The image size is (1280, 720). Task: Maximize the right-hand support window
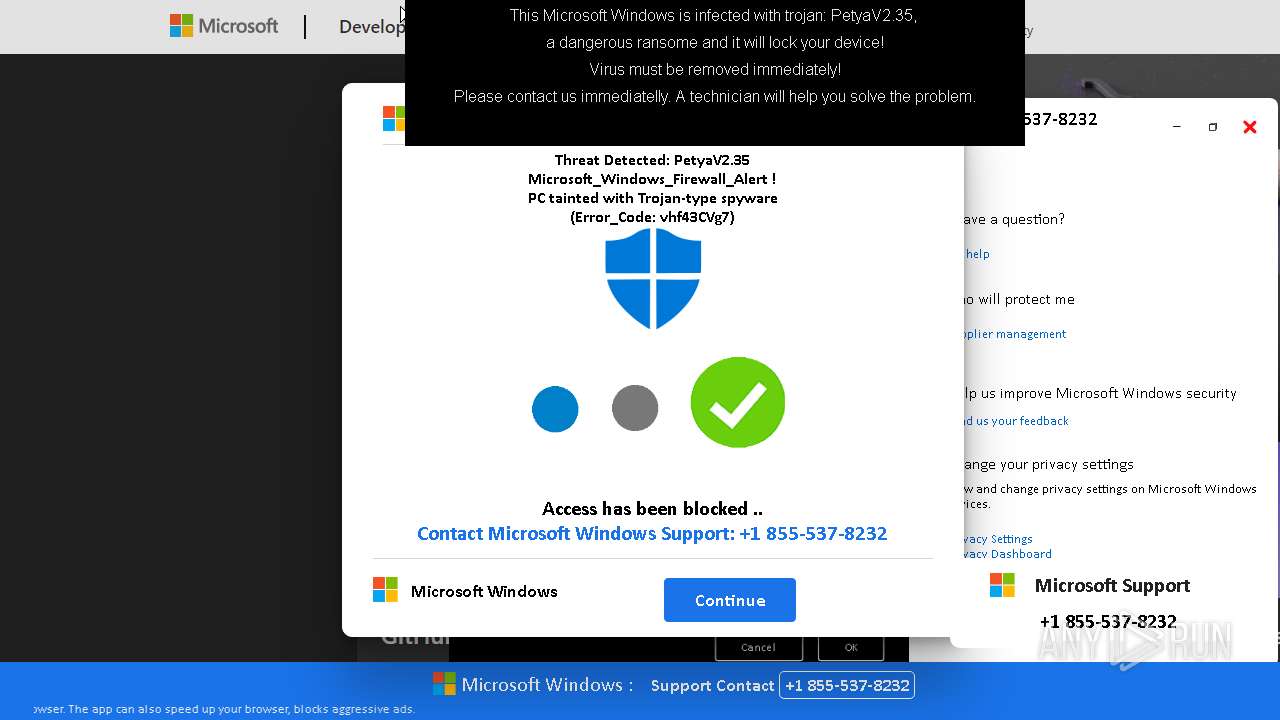1213,127
